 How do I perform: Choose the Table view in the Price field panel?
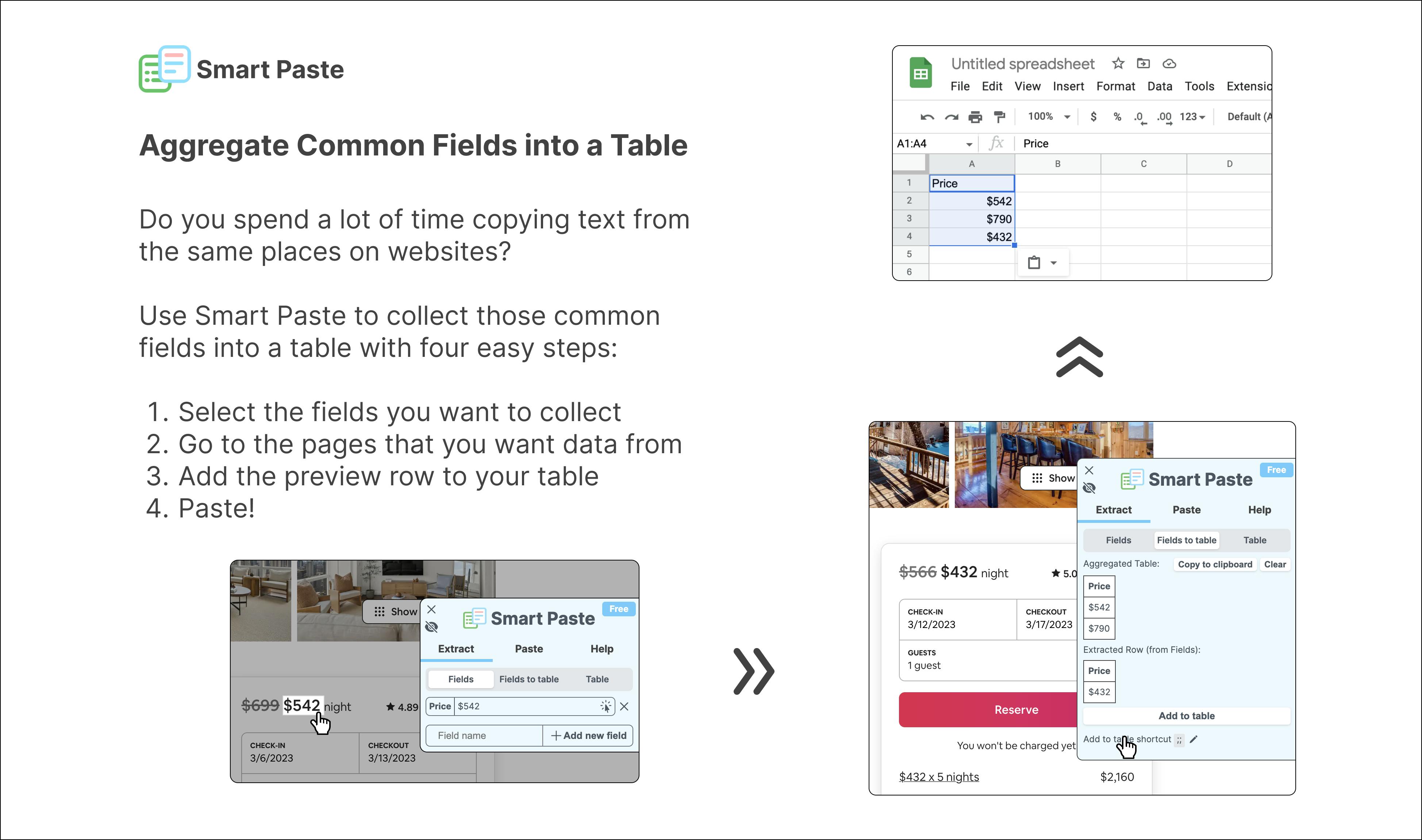point(597,679)
